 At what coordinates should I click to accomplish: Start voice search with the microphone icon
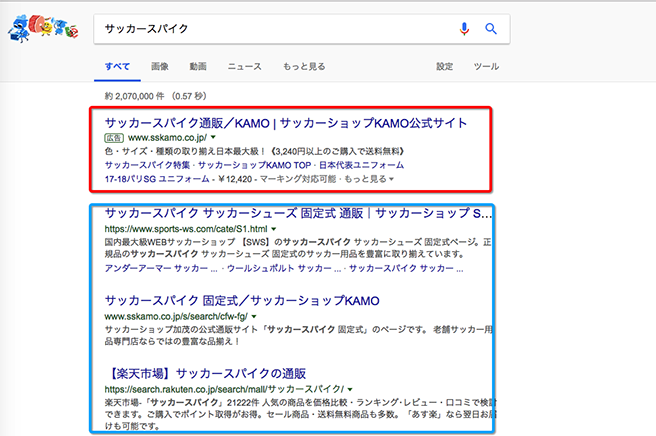pos(464,29)
